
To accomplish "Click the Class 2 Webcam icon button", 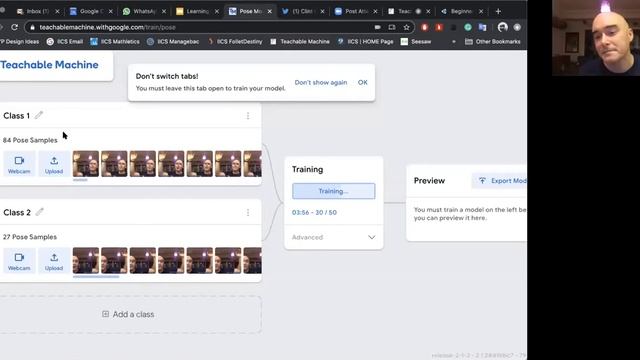I will click(x=19, y=261).
